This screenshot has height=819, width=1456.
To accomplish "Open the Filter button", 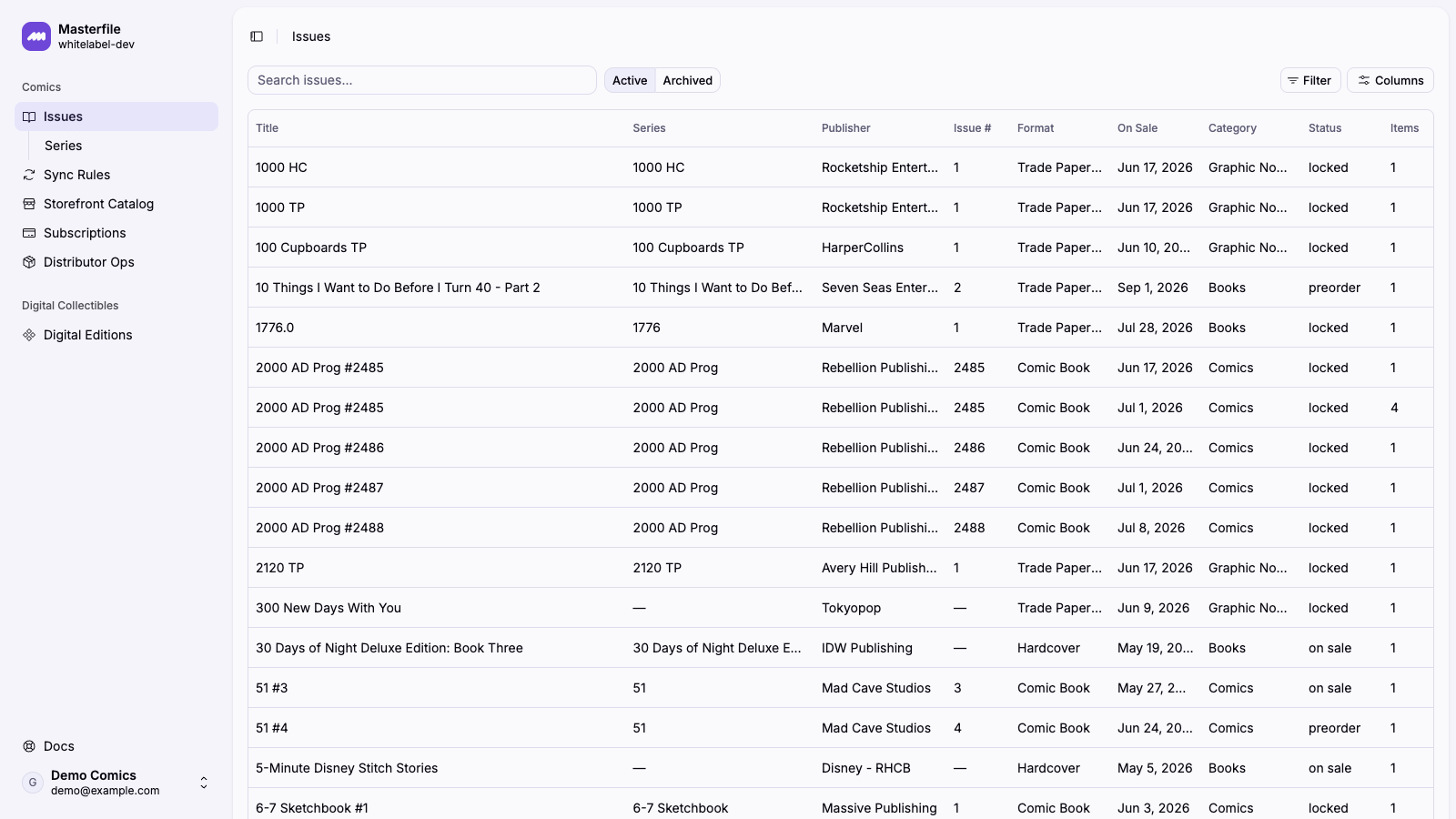I will click(x=1310, y=80).
